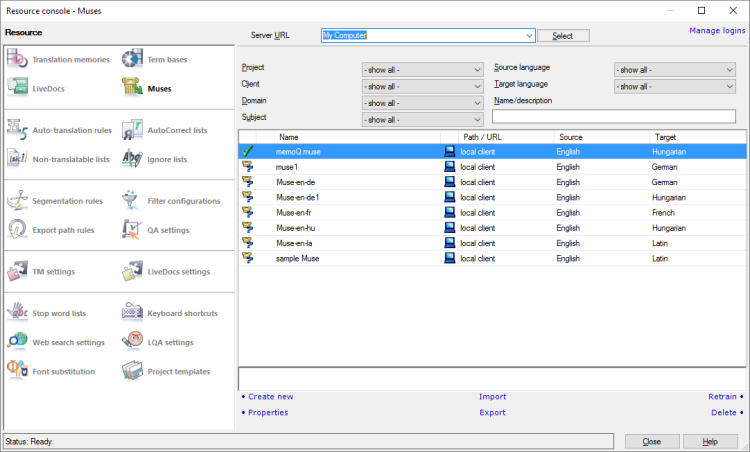Click the Web search settings label
Image resolution: width=750 pixels, height=452 pixels.
pos(68,342)
